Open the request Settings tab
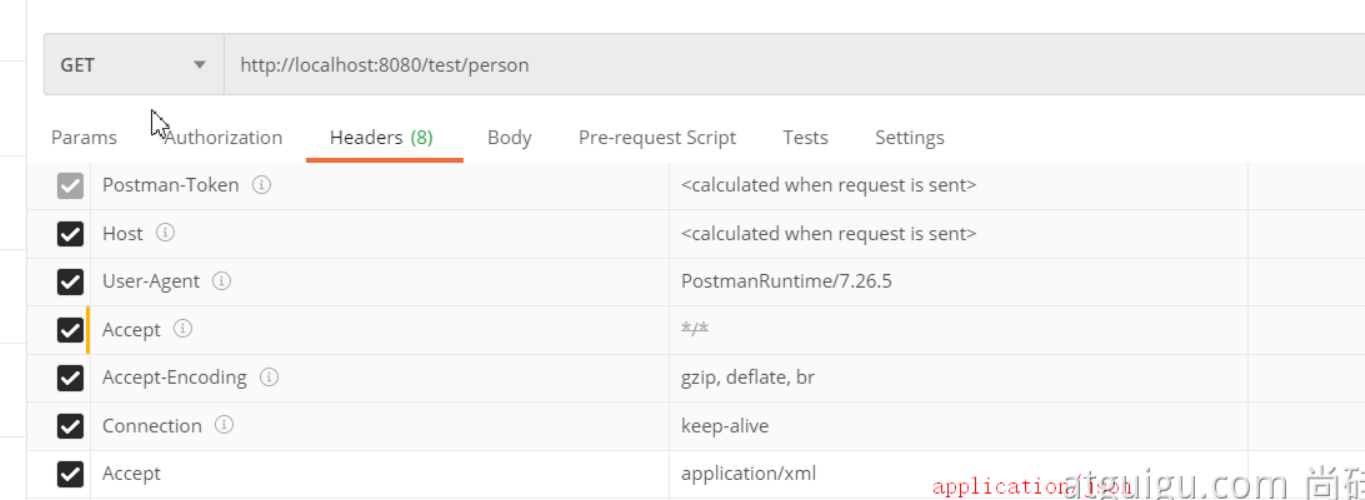This screenshot has width=1365, height=500. tap(909, 138)
